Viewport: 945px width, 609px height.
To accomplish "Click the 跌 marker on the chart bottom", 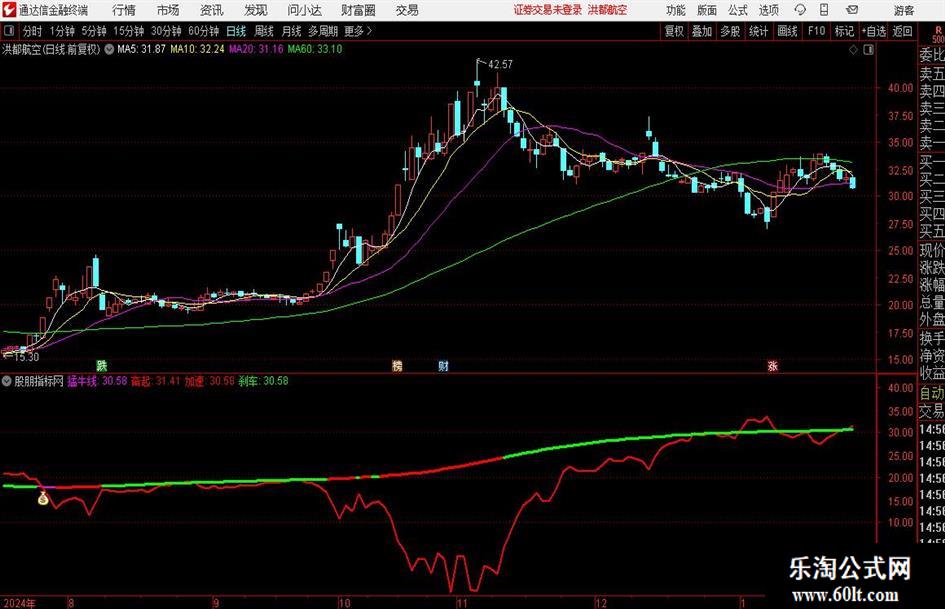I will 102,365.
